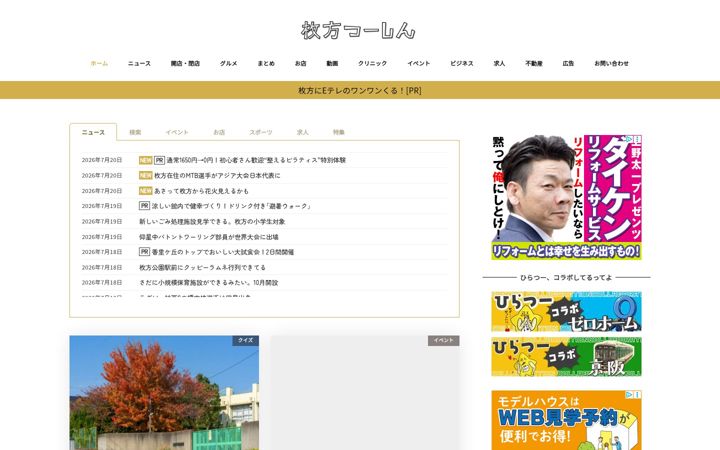Click the NEW badge on the 花火 row
Screen dimensions: 720x450
tap(145, 191)
